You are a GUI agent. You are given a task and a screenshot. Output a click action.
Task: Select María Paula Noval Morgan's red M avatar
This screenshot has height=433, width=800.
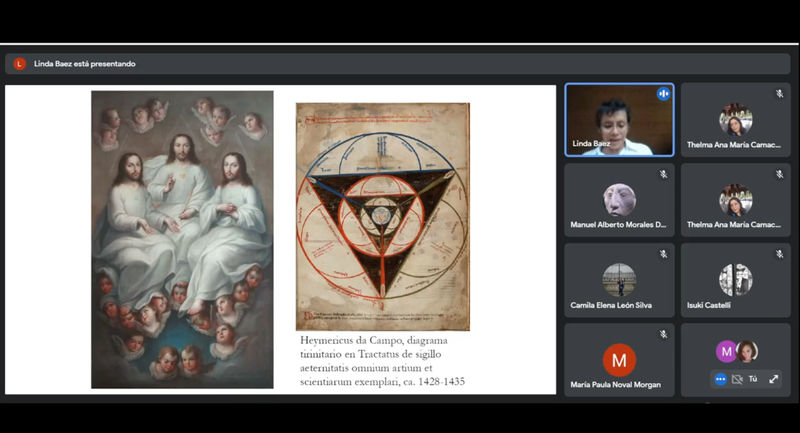tap(619, 360)
